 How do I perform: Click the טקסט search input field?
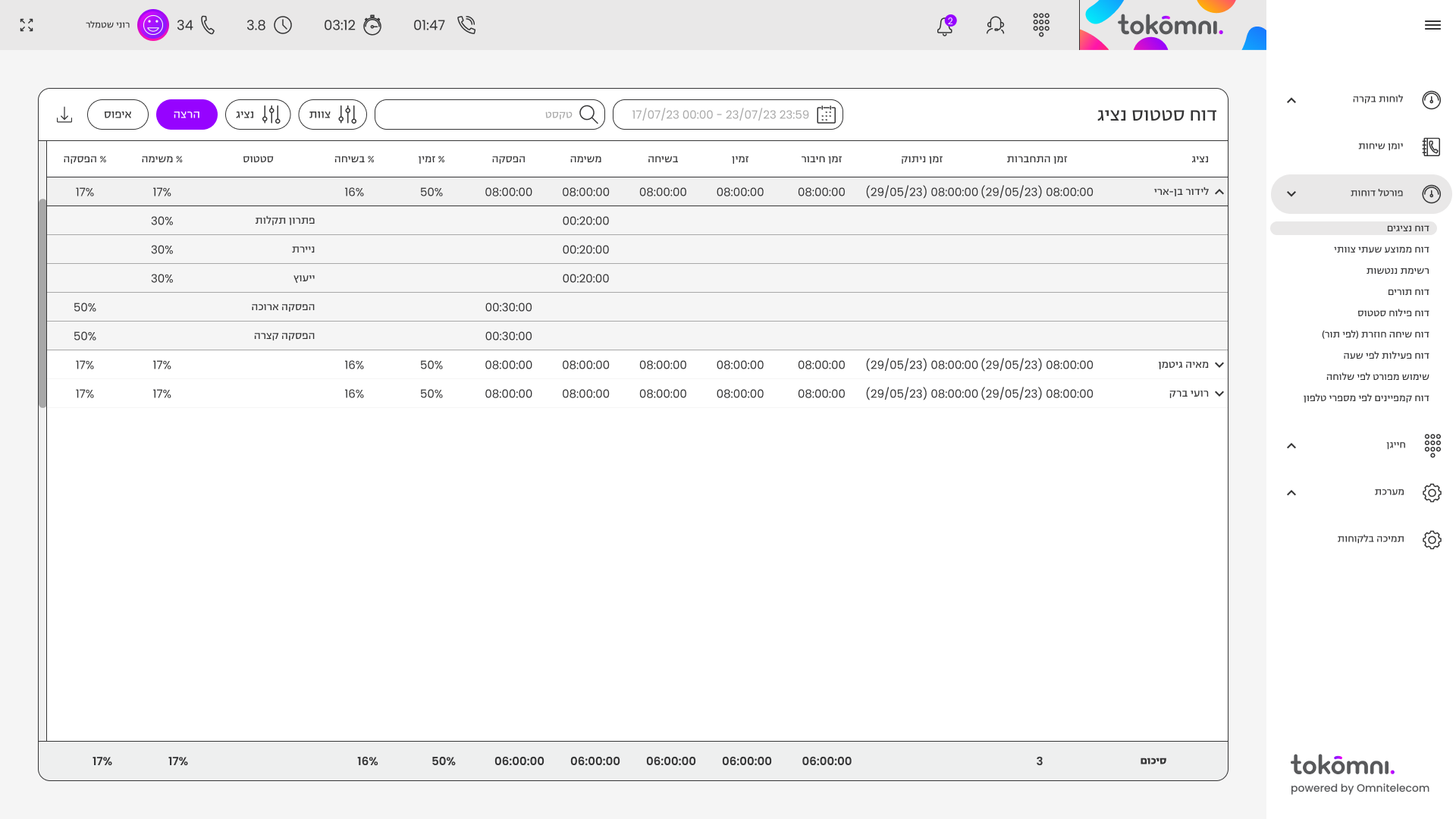tap(490, 115)
